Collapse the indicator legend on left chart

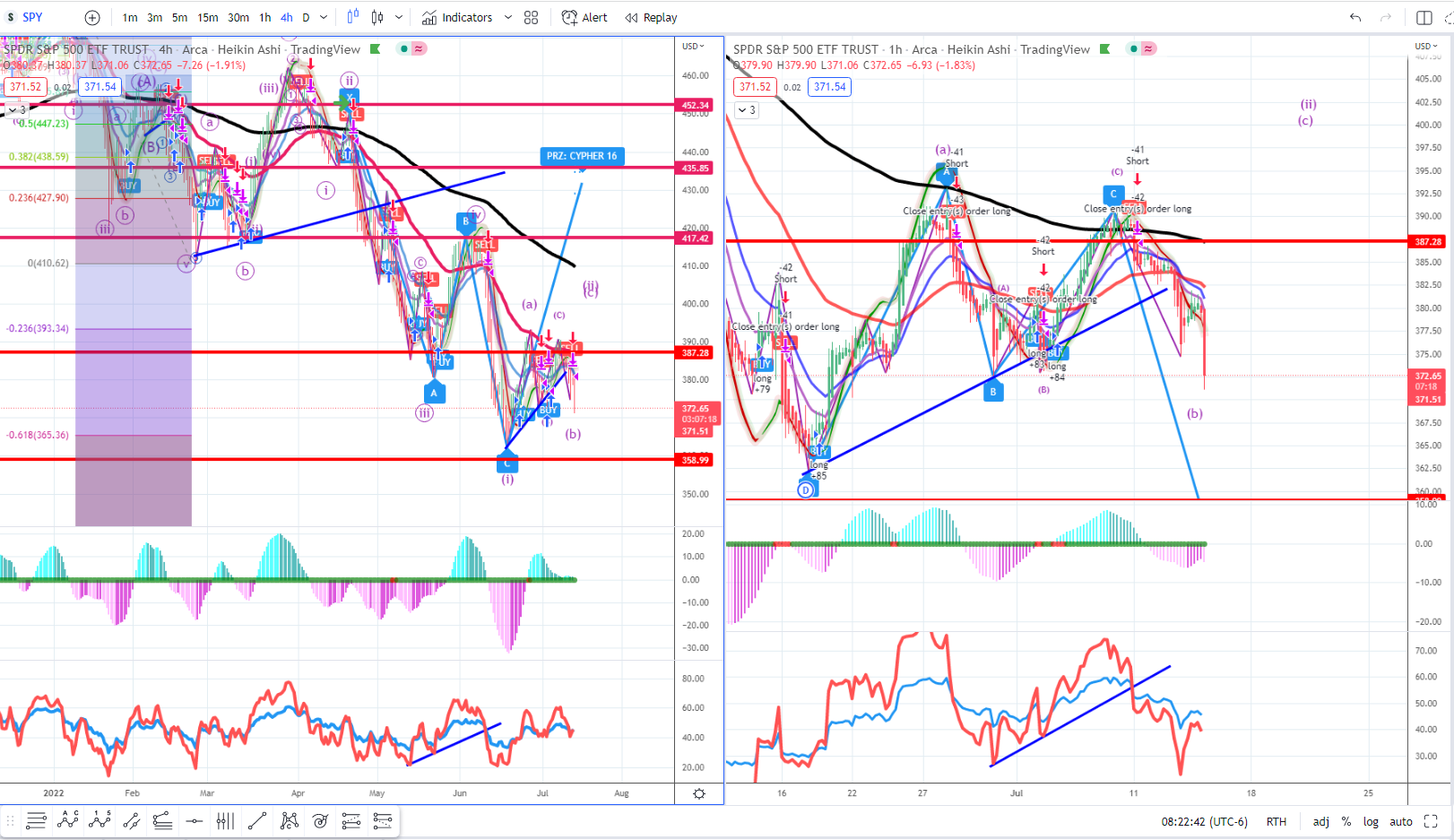coord(16,110)
